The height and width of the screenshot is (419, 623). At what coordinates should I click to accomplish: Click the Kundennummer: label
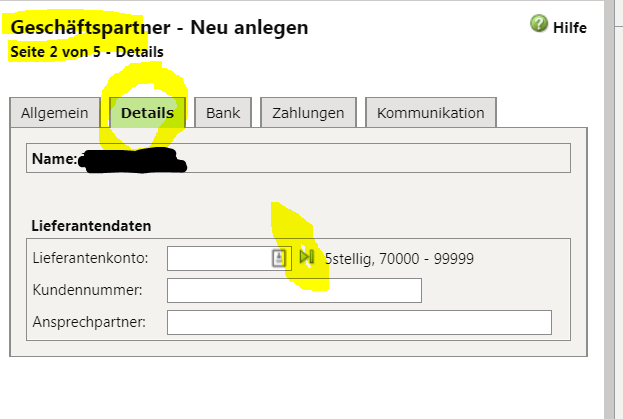(87, 290)
